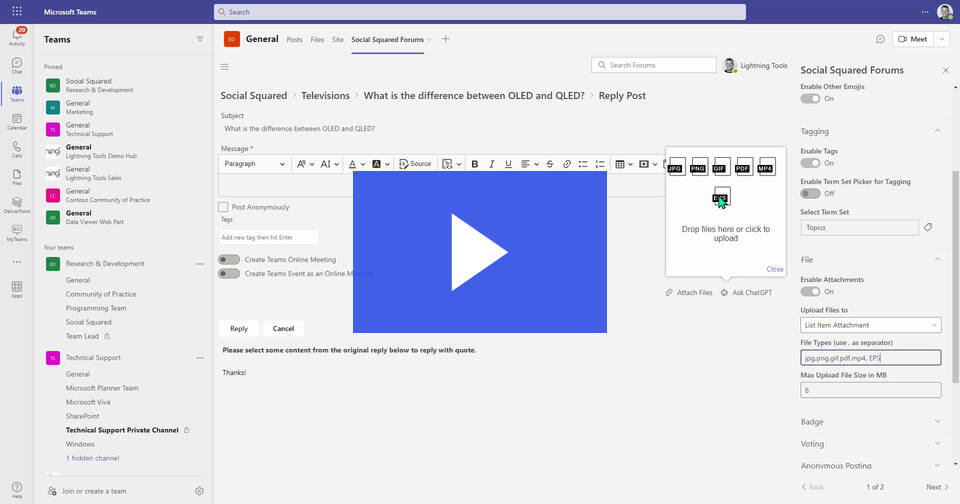
Task: Open the Upload Files to dropdown
Action: click(871, 325)
